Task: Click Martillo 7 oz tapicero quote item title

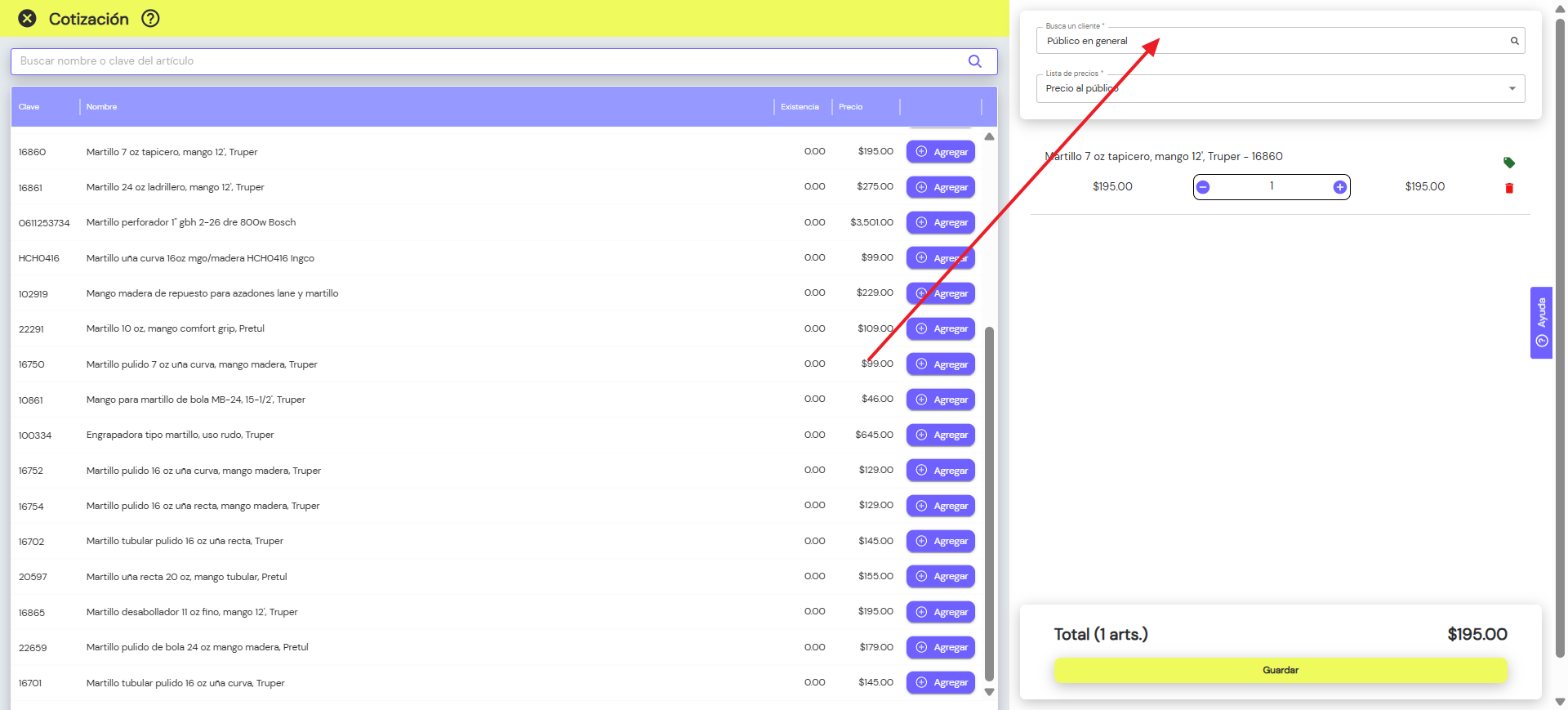Action: pyautogui.click(x=1164, y=156)
